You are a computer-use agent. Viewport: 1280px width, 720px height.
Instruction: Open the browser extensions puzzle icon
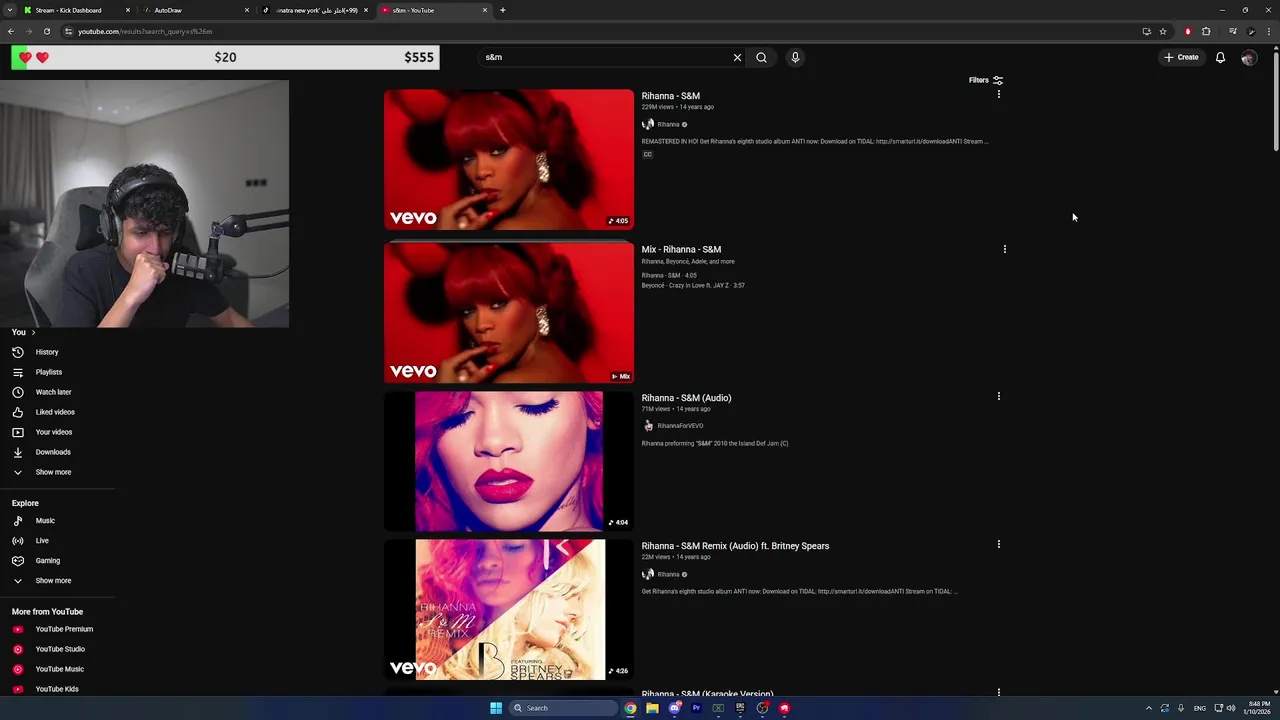[1206, 31]
